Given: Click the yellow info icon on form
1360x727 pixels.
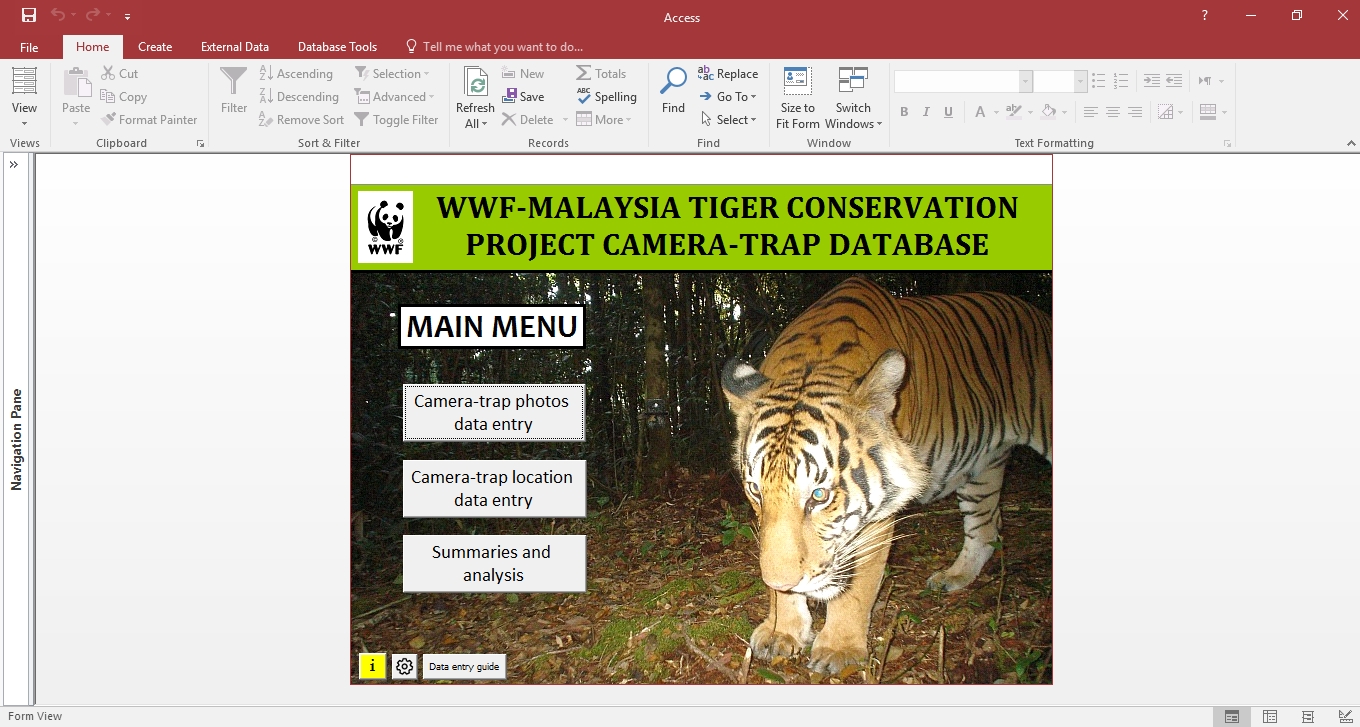Looking at the screenshot, I should coord(372,666).
